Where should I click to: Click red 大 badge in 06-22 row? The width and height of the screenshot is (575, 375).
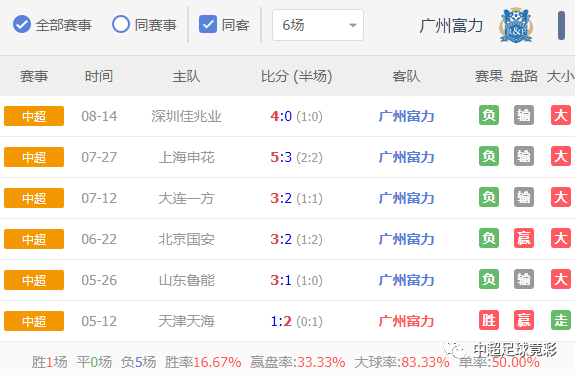click(x=561, y=239)
